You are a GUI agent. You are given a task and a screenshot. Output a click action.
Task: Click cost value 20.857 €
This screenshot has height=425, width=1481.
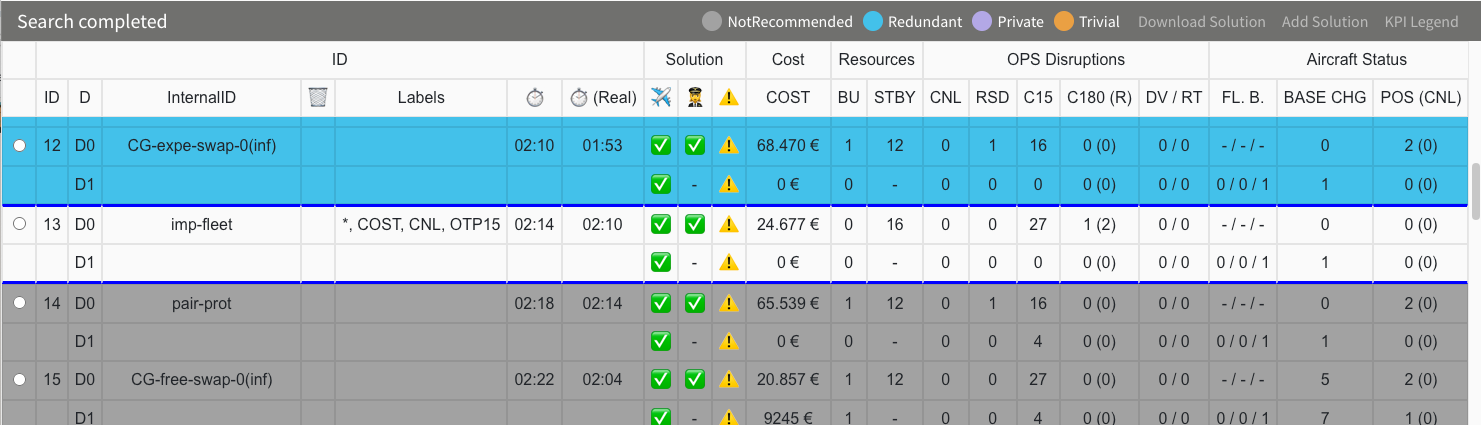click(788, 380)
